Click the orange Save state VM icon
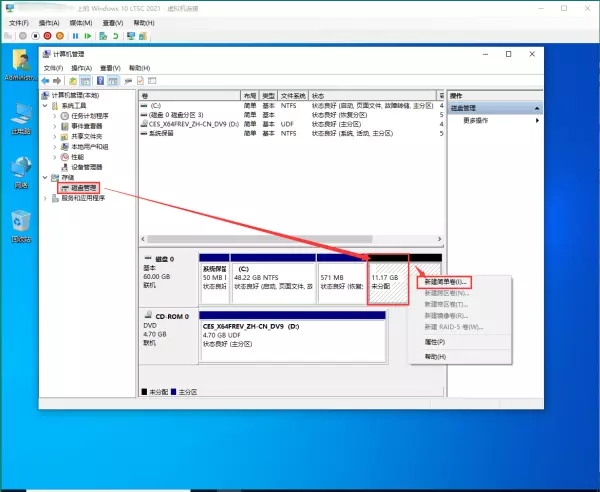The height and width of the screenshot is (492, 600). point(60,36)
